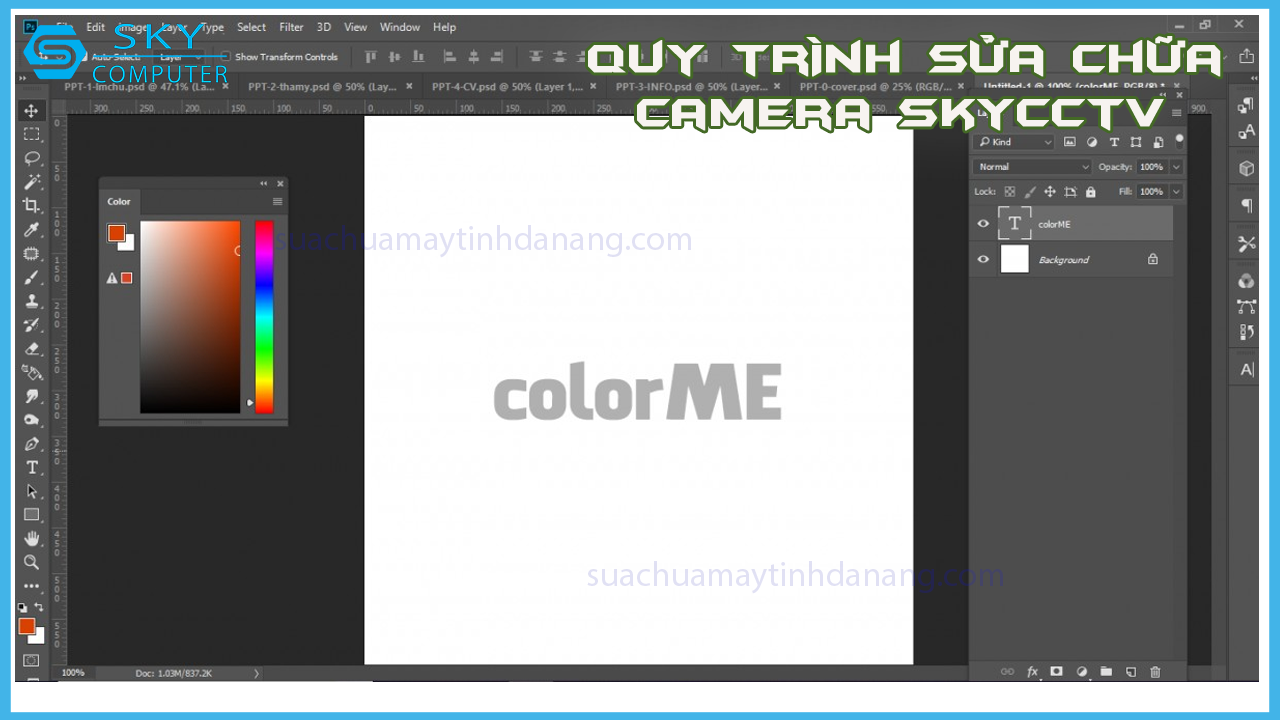This screenshot has height=720, width=1280.
Task: Open the Kind layer filter dropdown
Action: [x=1015, y=142]
